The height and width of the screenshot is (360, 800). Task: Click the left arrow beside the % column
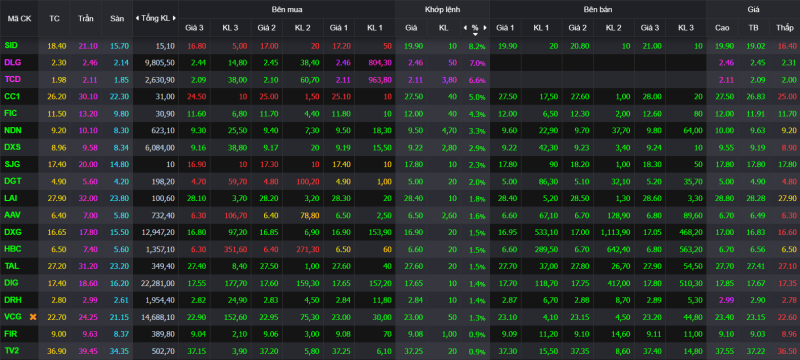pyautogui.click(x=465, y=28)
